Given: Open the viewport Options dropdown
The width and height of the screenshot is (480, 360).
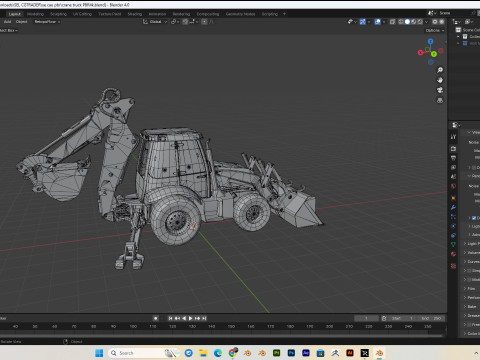Looking at the screenshot, I should pos(435,30).
